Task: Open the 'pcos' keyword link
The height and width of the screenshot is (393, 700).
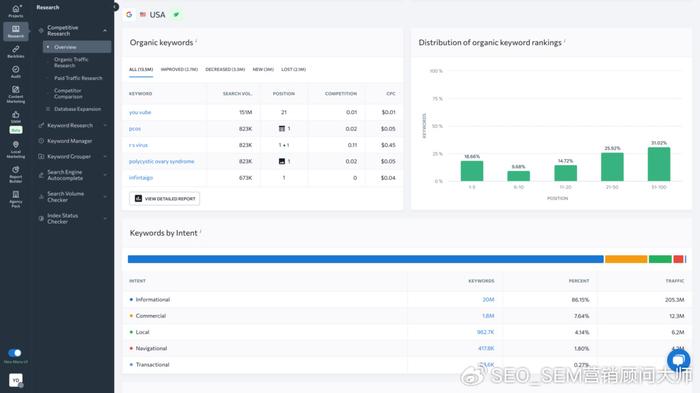Action: (135, 129)
